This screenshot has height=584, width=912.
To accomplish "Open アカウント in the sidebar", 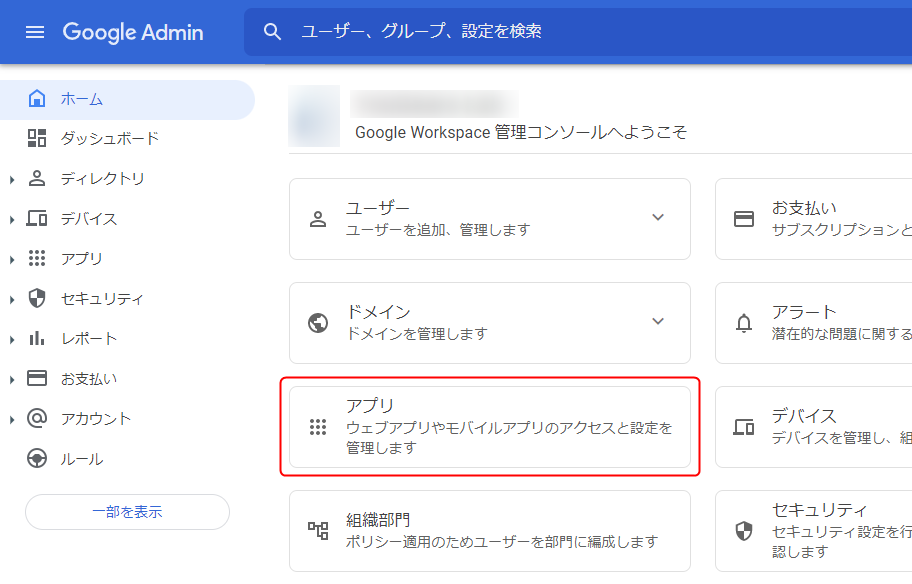I will click(x=96, y=418).
